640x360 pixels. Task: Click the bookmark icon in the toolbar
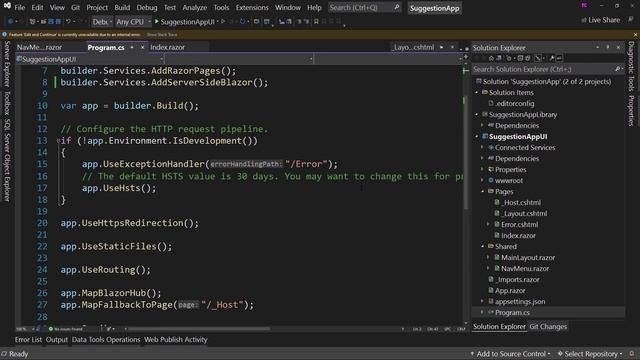pyautogui.click(x=316, y=21)
